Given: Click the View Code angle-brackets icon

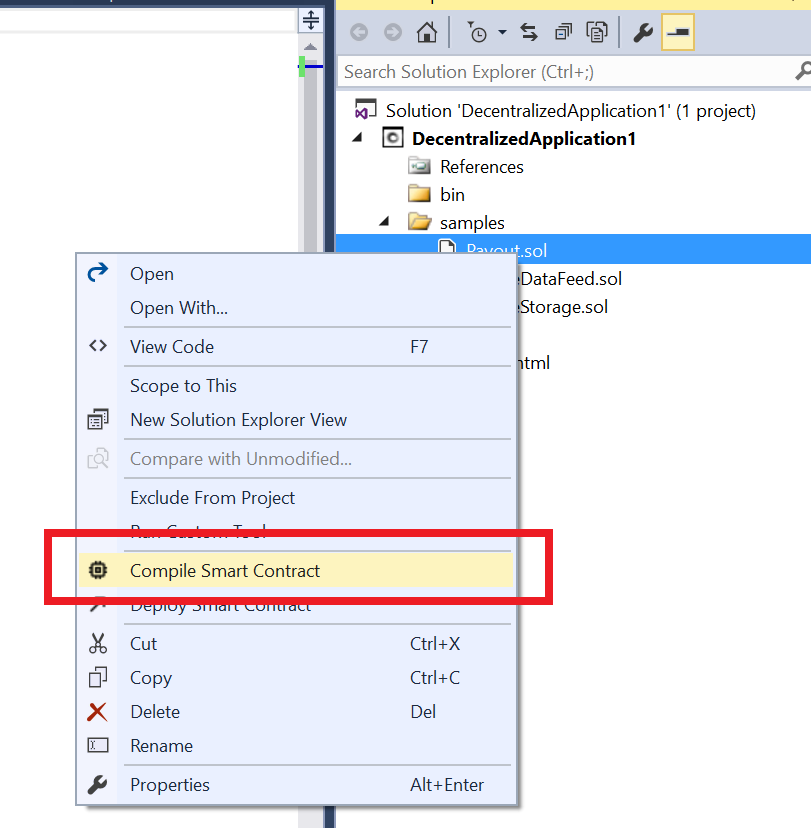Looking at the screenshot, I should [97, 344].
